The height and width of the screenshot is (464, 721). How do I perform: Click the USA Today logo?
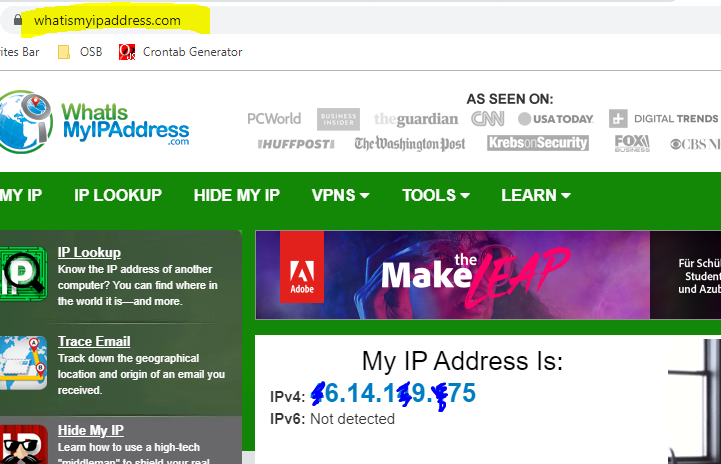[x=555, y=119]
